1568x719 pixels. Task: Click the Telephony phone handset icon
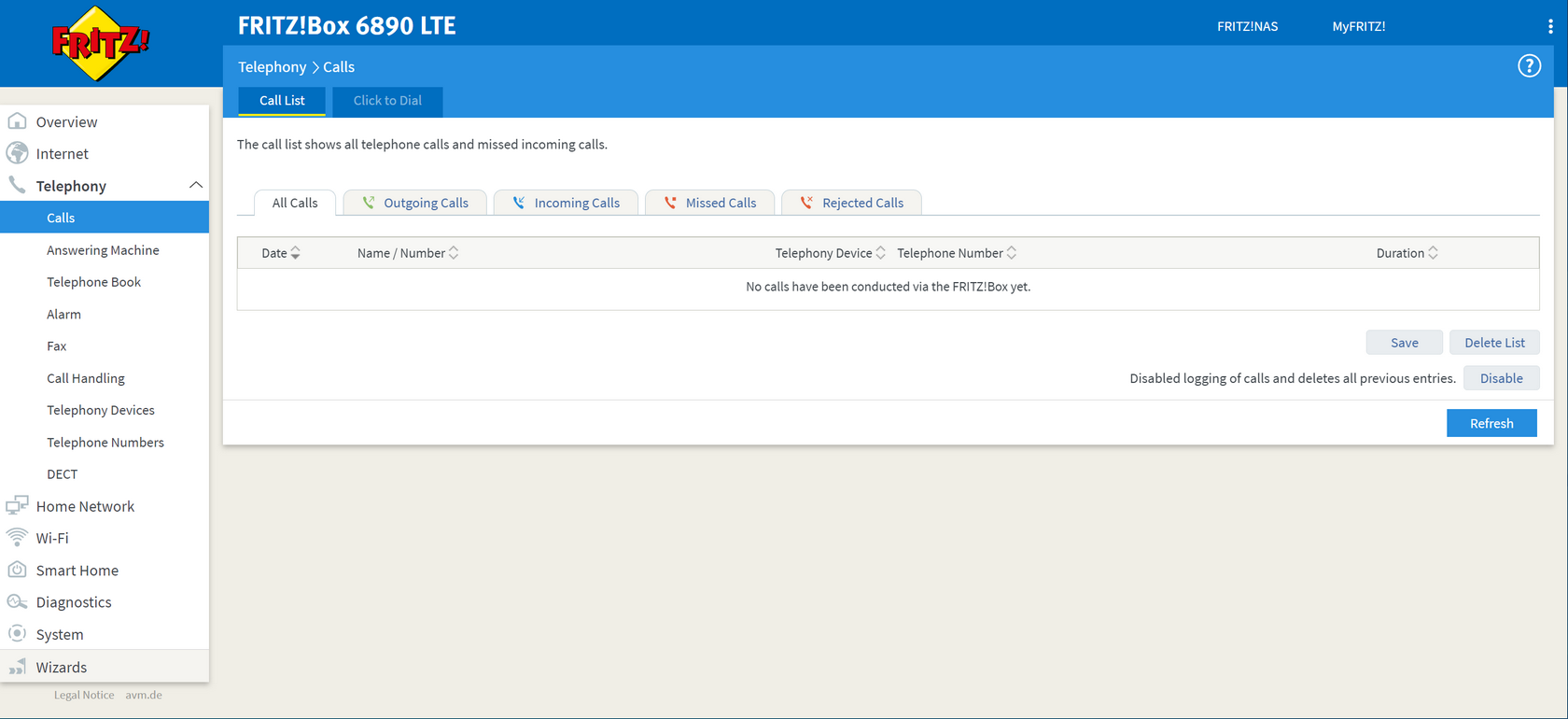(17, 185)
